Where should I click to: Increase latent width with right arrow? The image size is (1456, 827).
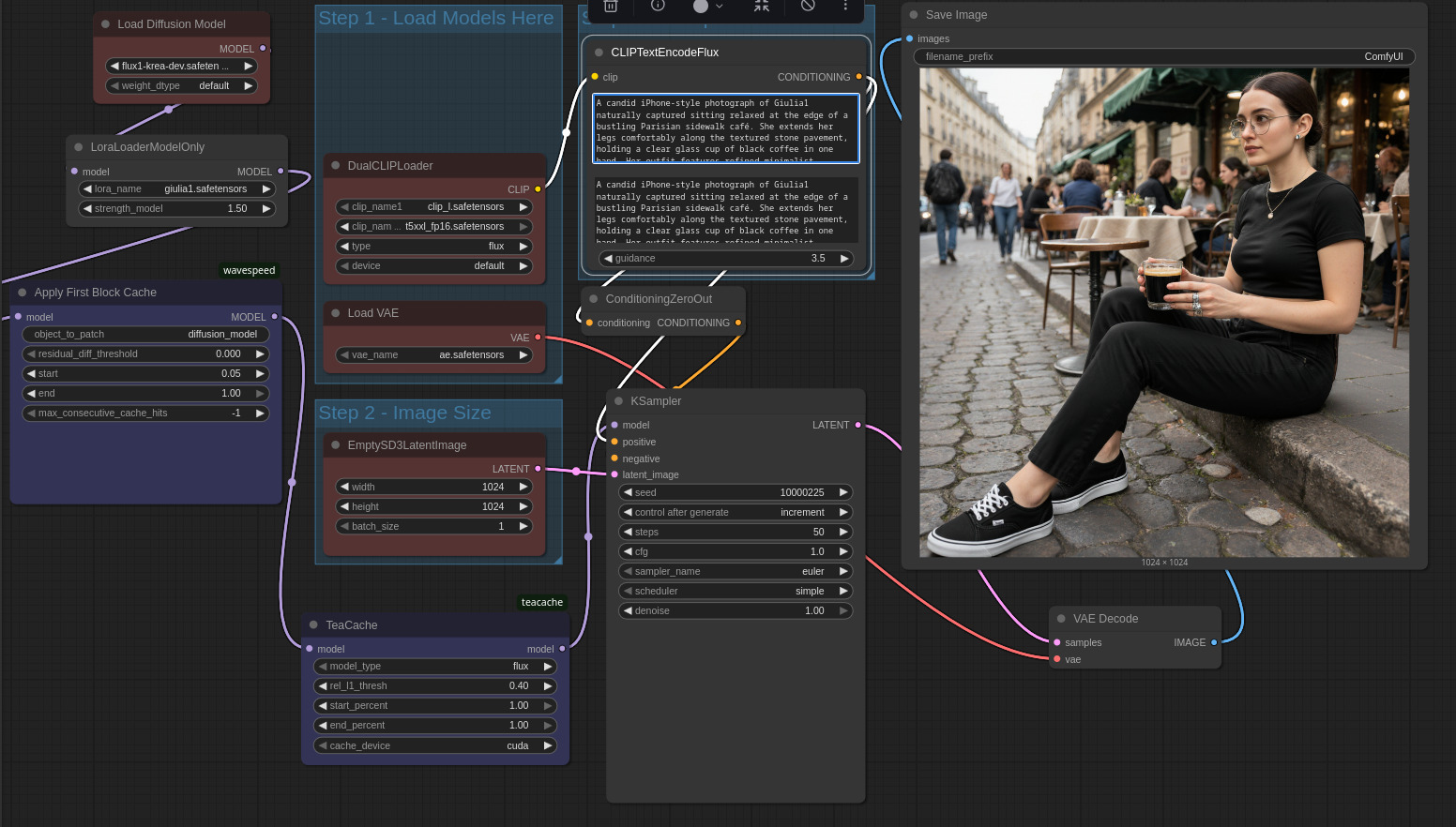pyautogui.click(x=523, y=487)
